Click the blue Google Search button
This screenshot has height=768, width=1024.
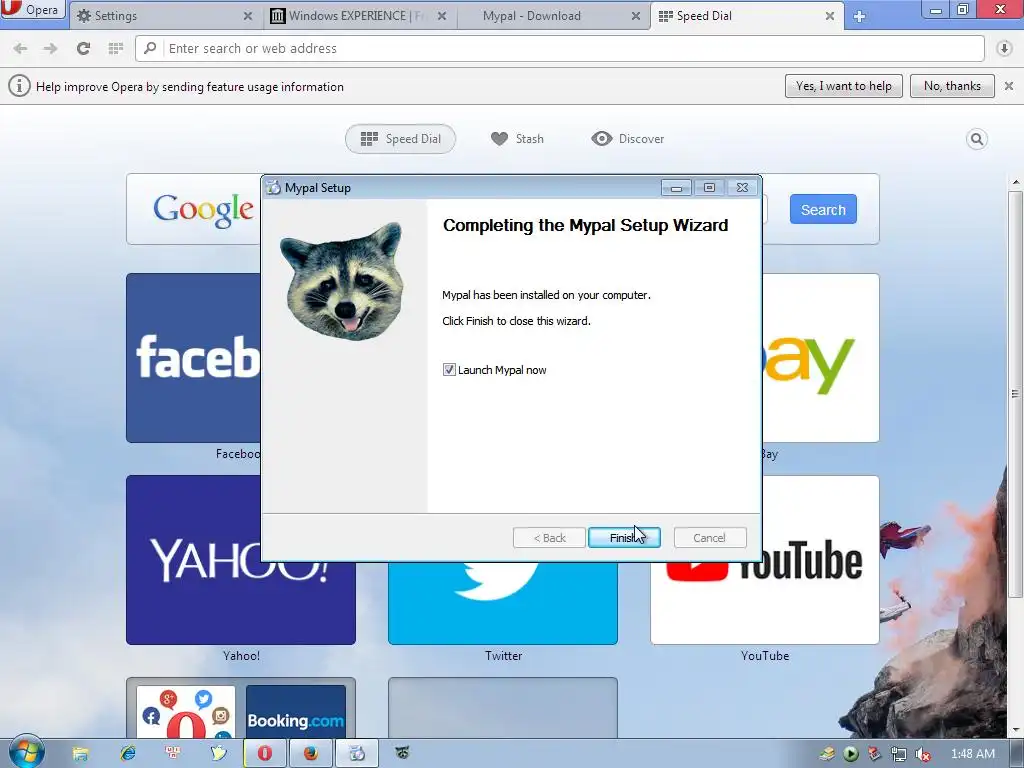823,210
